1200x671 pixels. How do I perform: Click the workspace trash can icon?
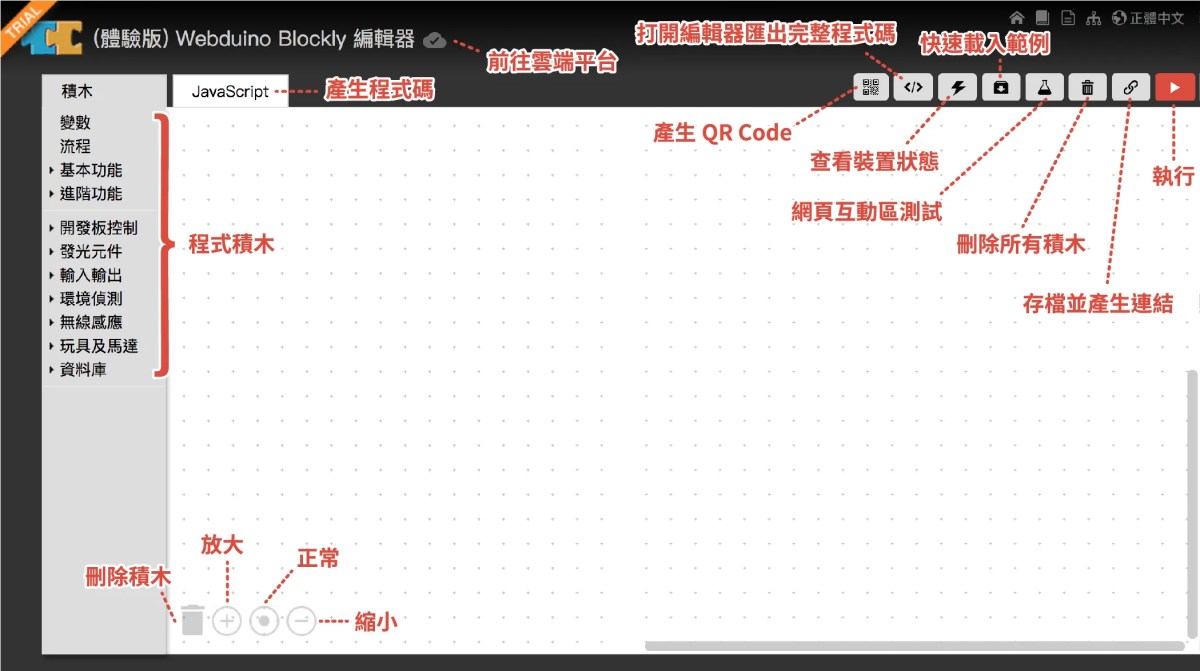click(x=193, y=620)
